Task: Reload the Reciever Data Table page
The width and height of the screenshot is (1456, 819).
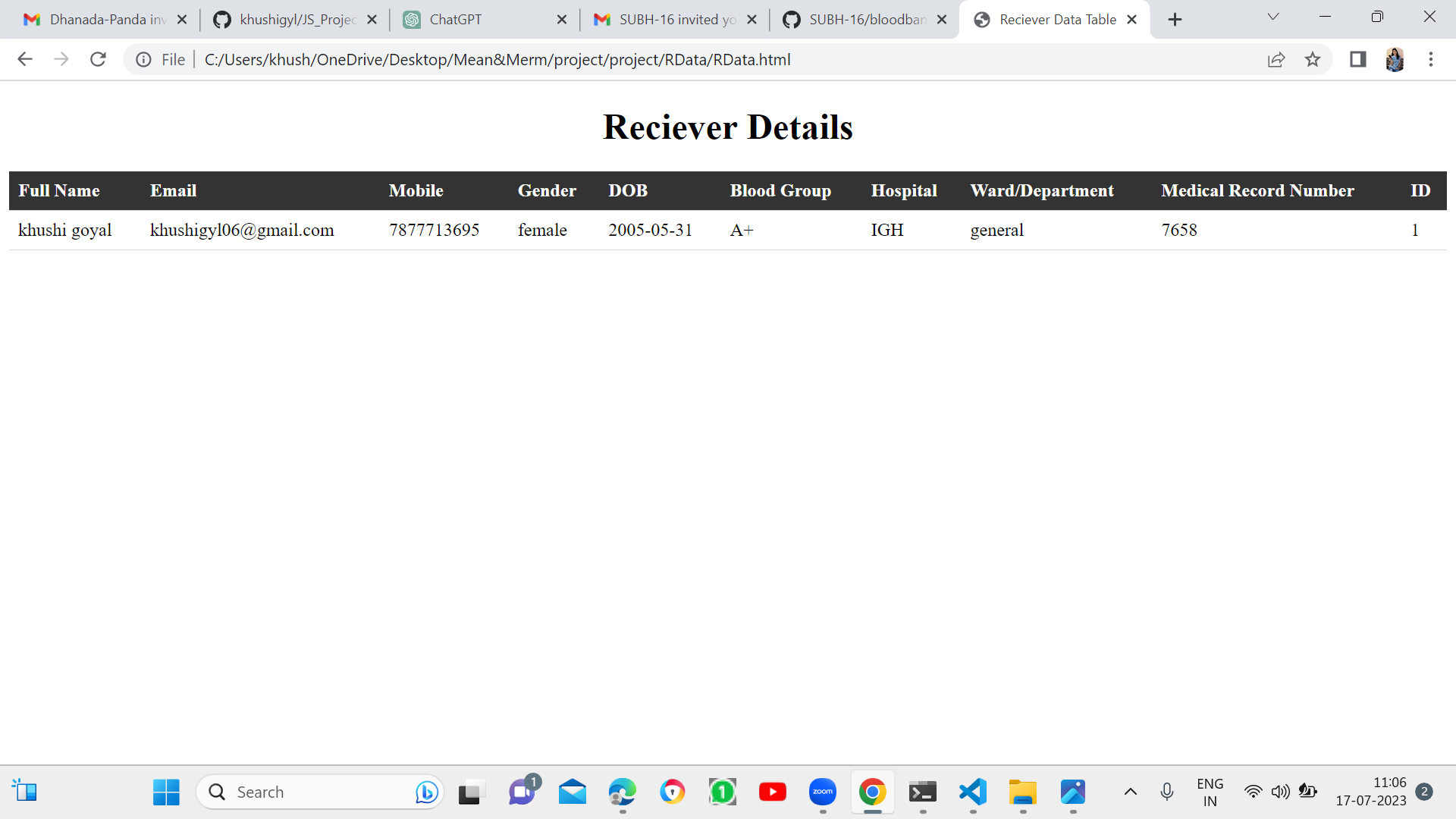Action: point(98,59)
